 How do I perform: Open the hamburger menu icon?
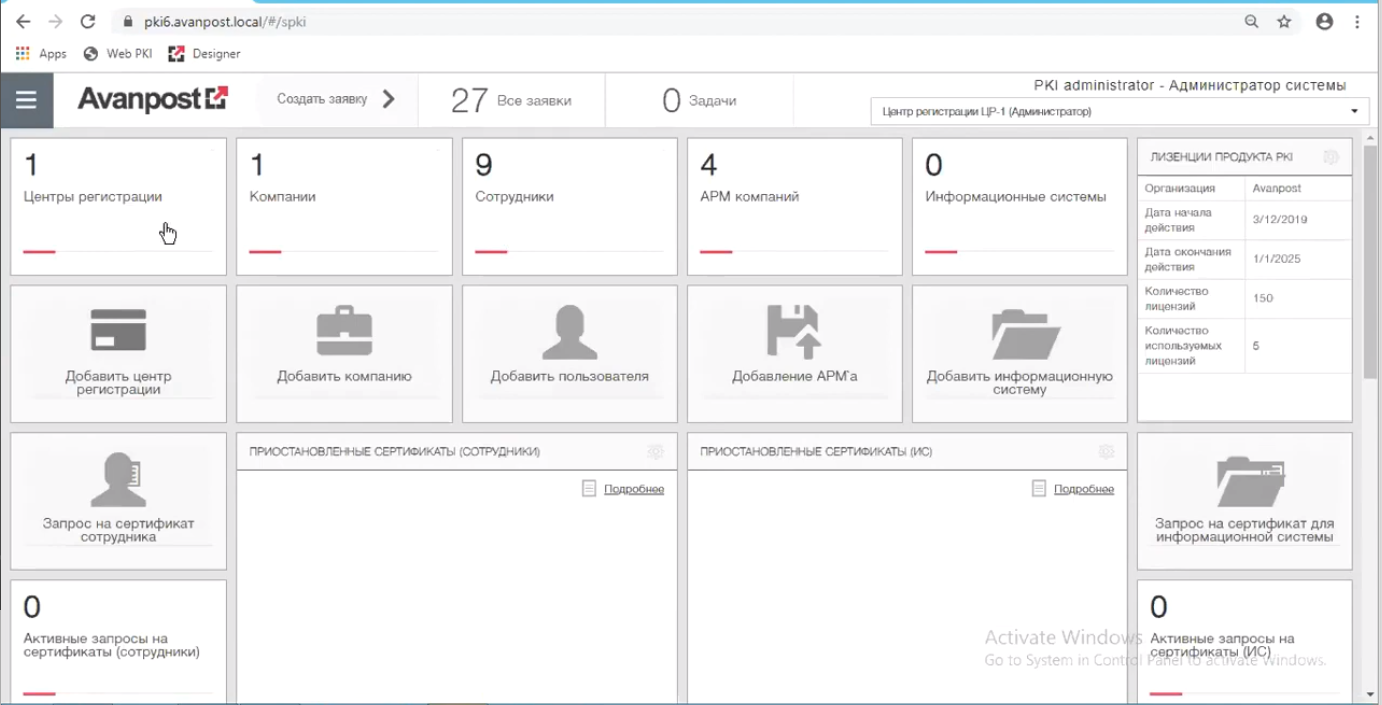(26, 100)
